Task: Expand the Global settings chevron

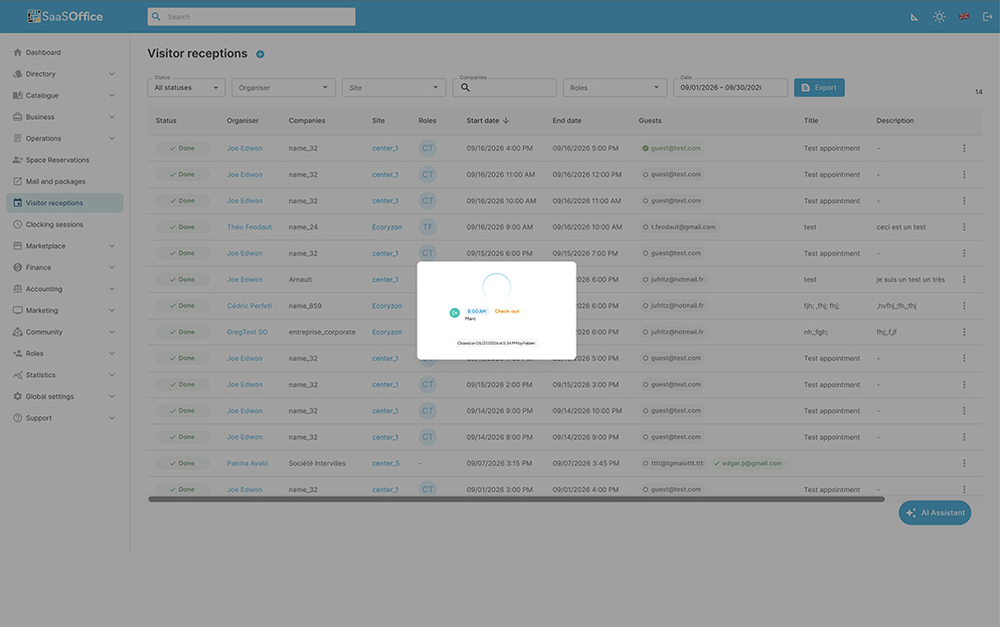Action: tap(112, 397)
